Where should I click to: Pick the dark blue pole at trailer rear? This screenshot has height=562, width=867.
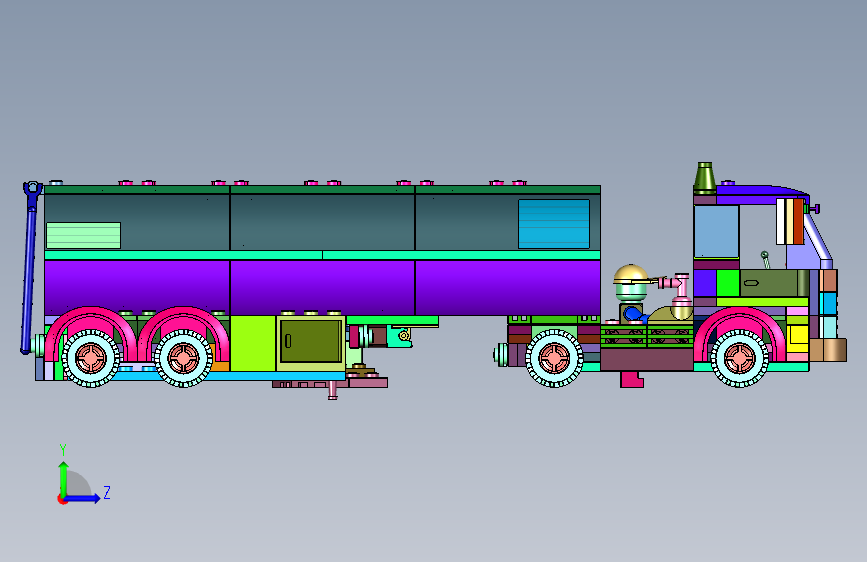click(28, 277)
